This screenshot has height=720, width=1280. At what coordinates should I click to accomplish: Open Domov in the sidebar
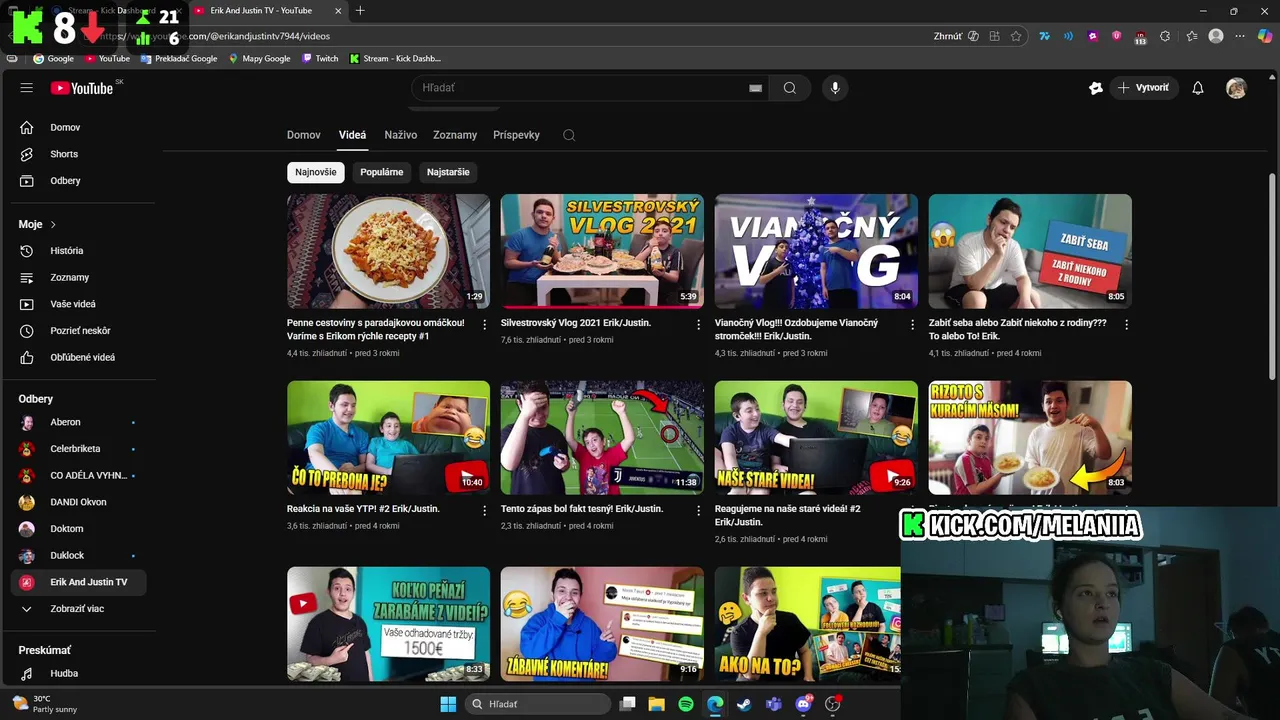pyautogui.click(x=78, y=128)
